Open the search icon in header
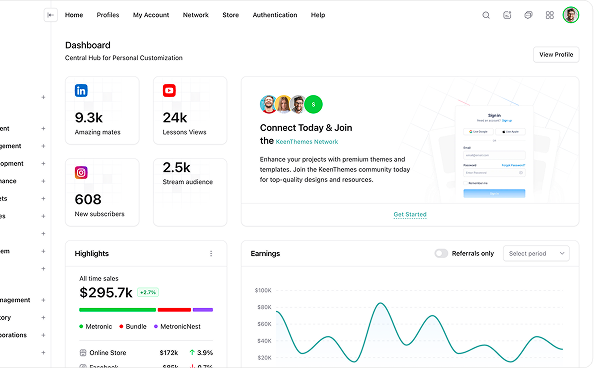 [486, 15]
